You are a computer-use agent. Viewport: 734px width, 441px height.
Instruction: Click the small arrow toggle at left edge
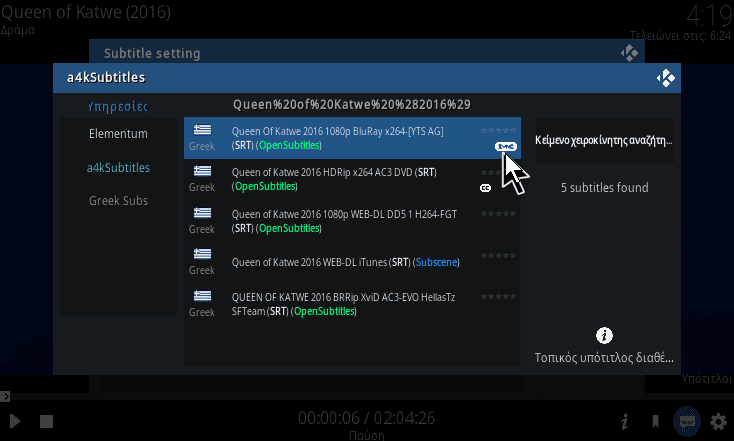click(5, 397)
